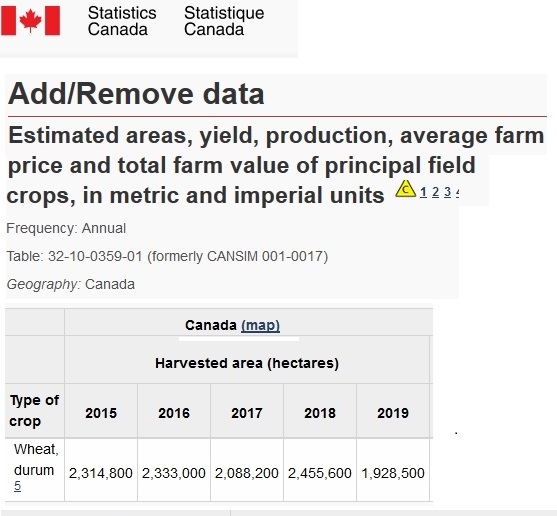
Task: Click the Statistique Canada French wordmark
Action: coord(224,21)
